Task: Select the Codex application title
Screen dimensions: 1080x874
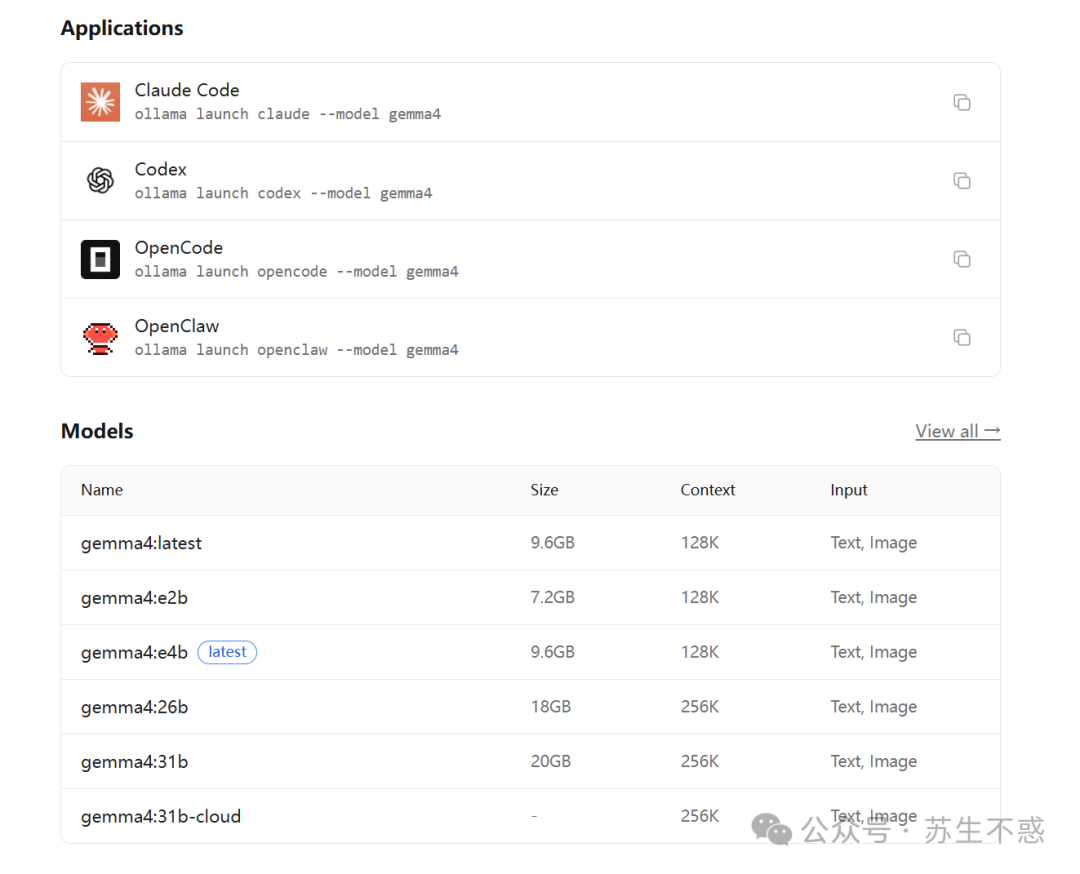Action: [160, 169]
